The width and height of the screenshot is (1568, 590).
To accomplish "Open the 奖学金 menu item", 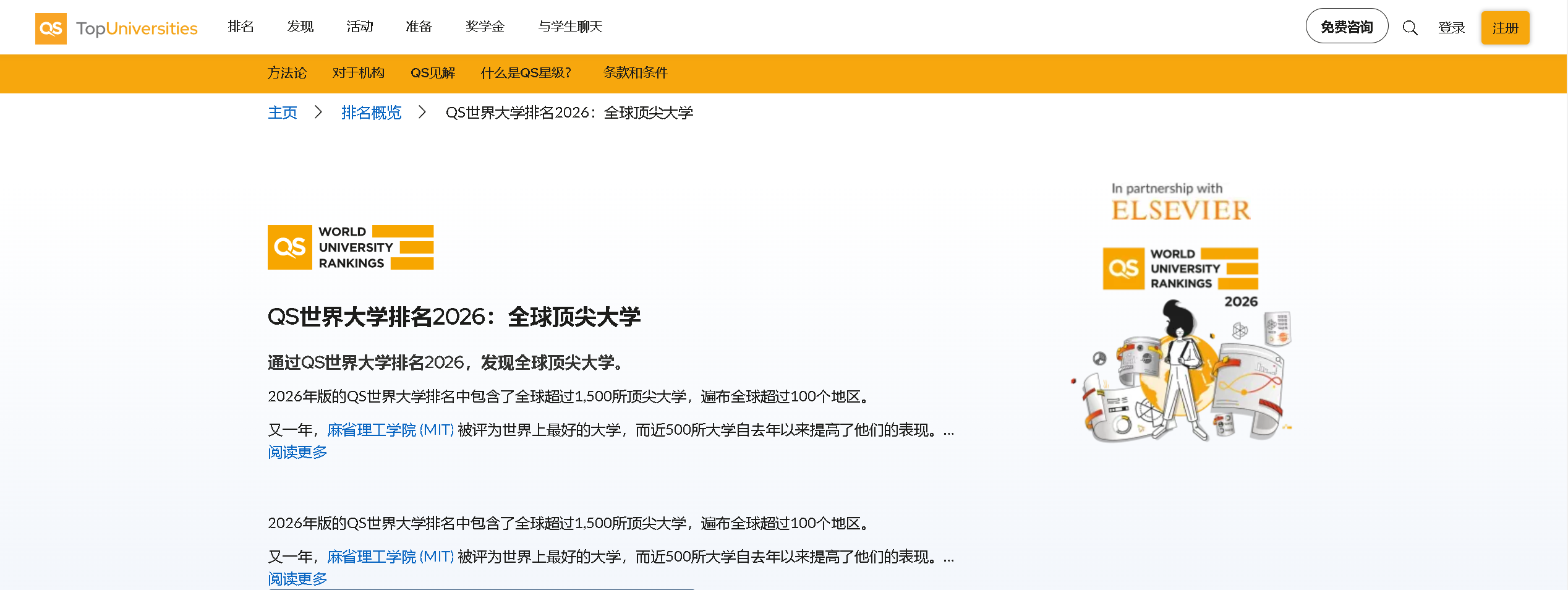I will pyautogui.click(x=485, y=27).
